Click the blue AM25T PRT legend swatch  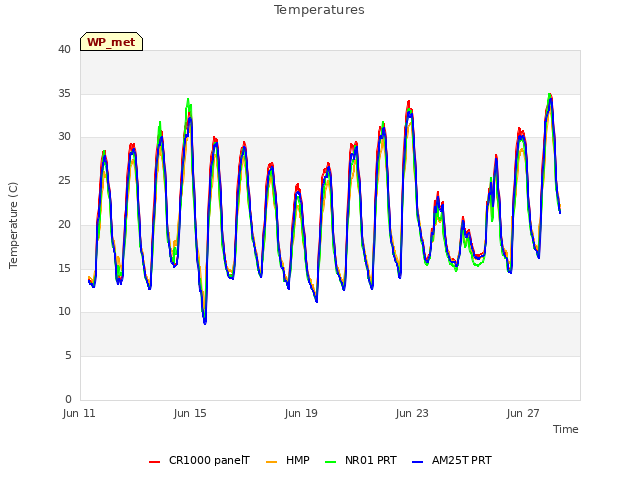coord(418,462)
